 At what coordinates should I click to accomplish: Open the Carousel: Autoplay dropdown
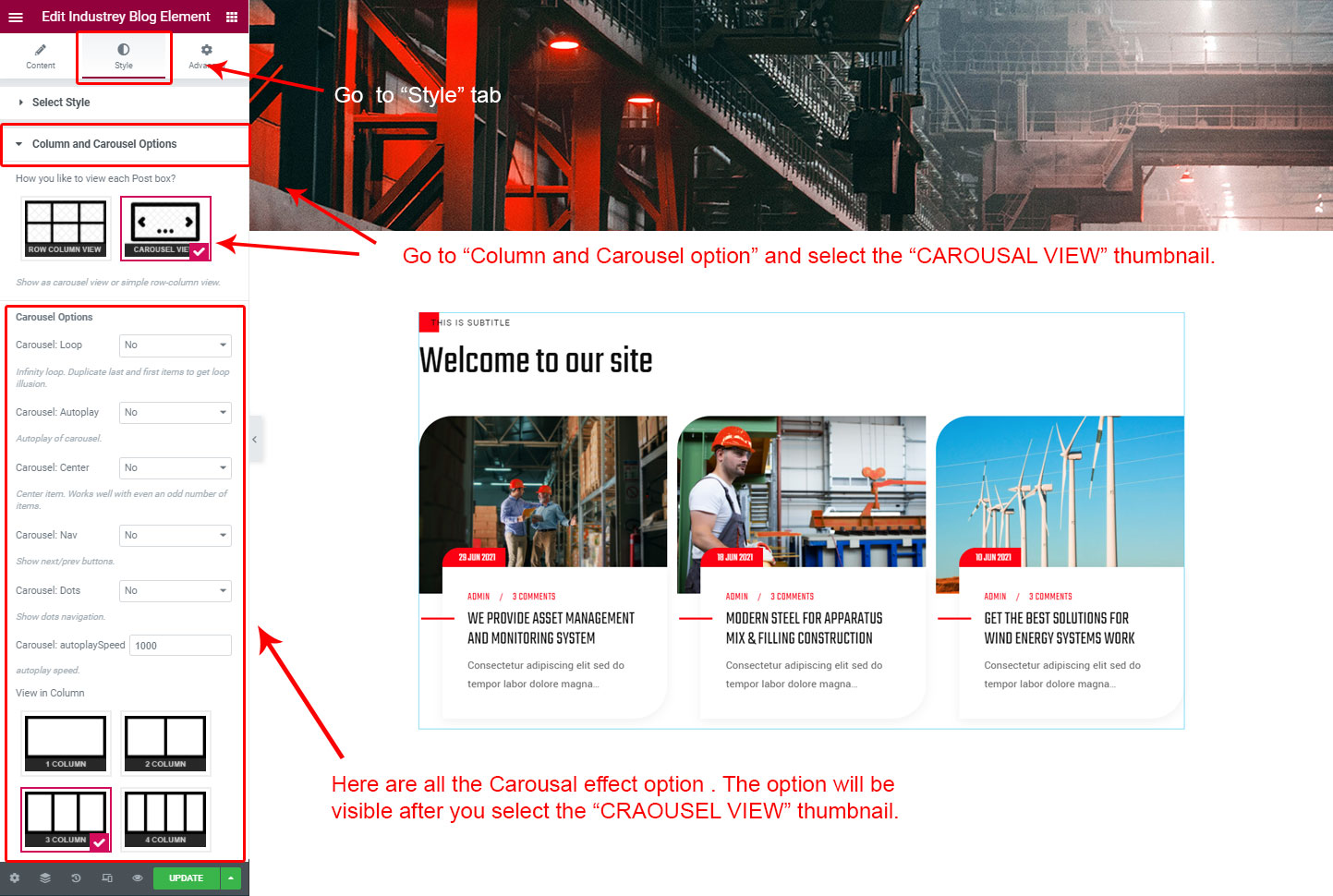coord(176,413)
